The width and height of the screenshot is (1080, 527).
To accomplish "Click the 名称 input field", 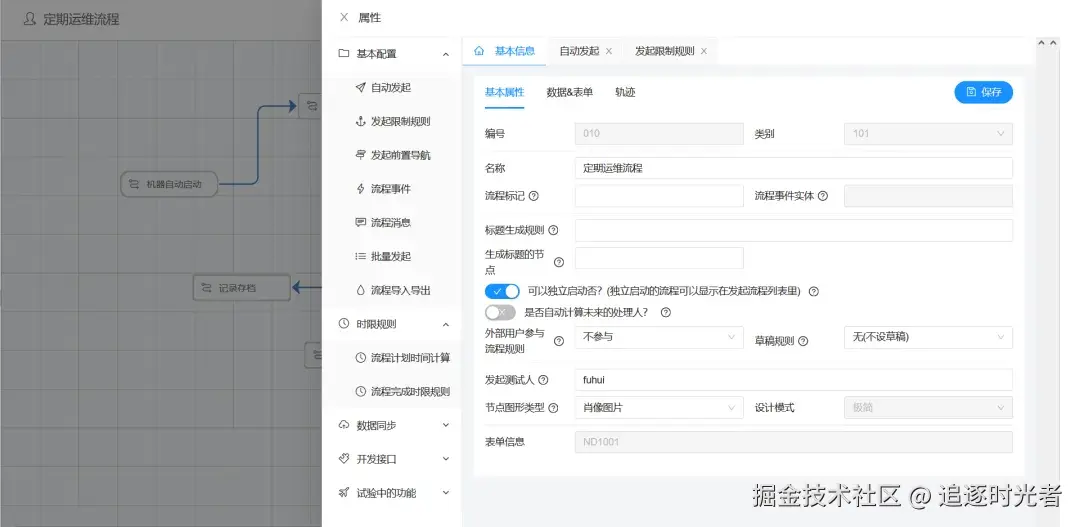I will click(793, 168).
